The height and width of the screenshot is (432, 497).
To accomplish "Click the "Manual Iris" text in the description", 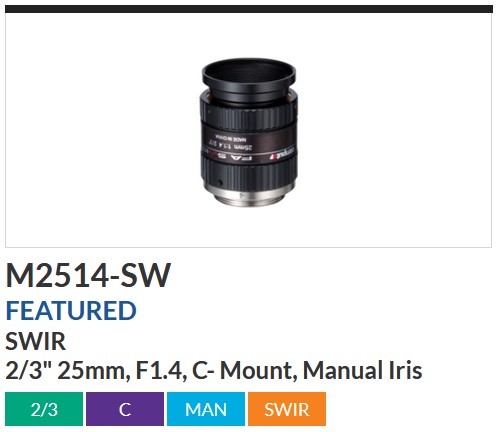I will 362,370.
